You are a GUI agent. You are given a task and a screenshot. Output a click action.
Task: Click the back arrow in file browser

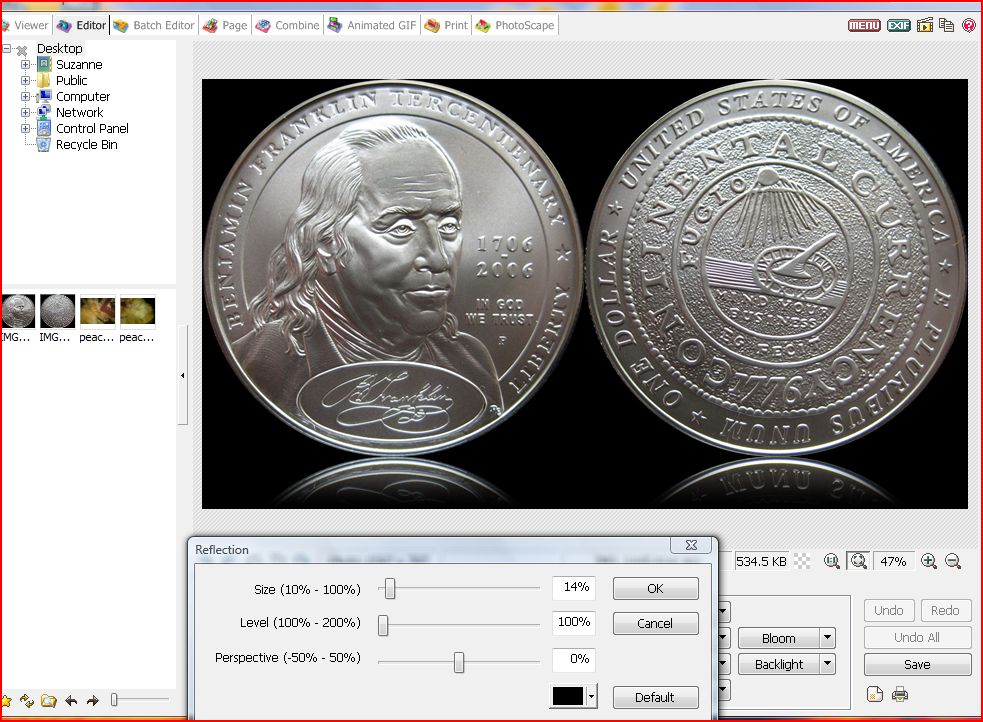(71, 701)
